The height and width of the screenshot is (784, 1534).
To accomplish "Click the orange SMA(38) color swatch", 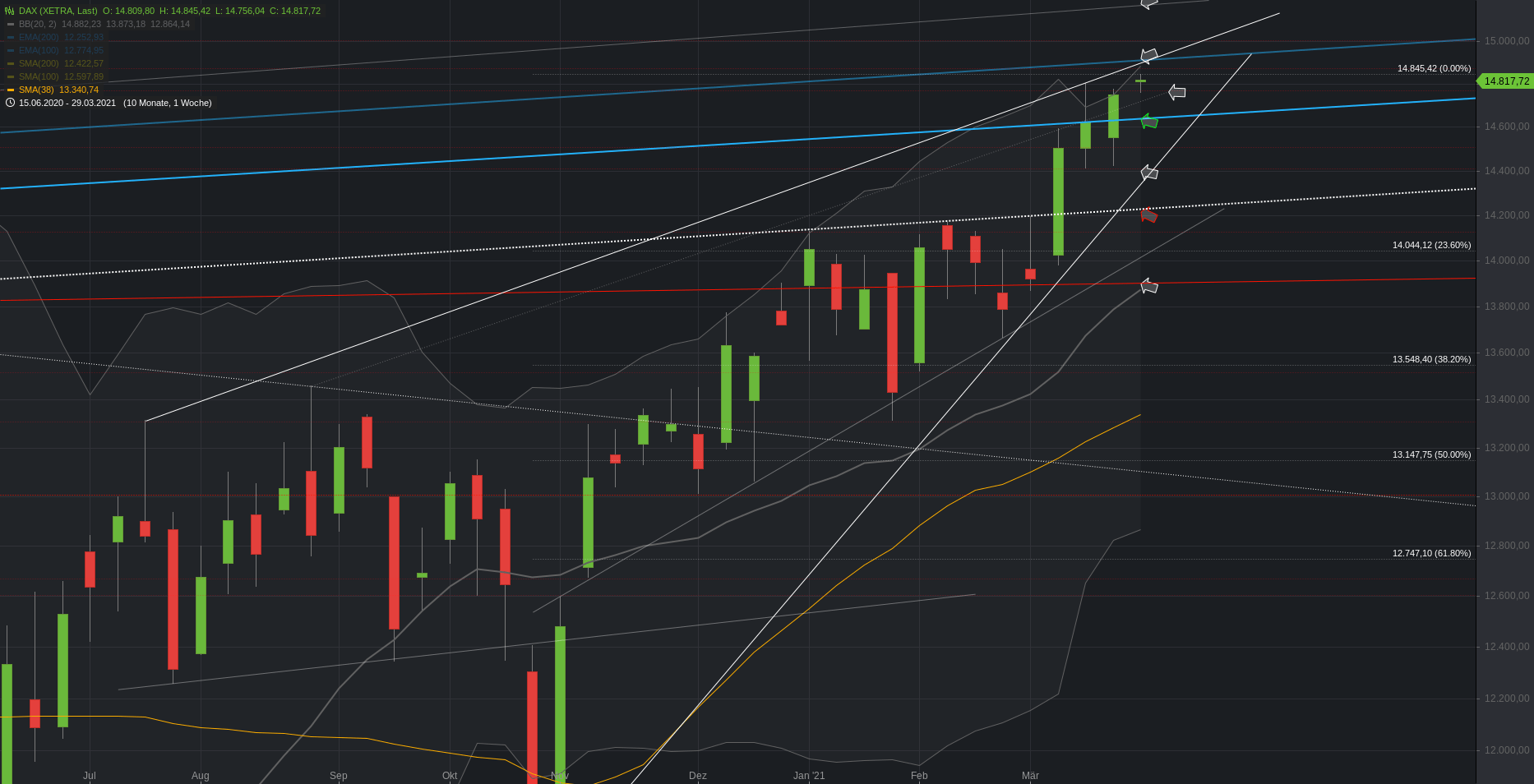I will point(11,90).
